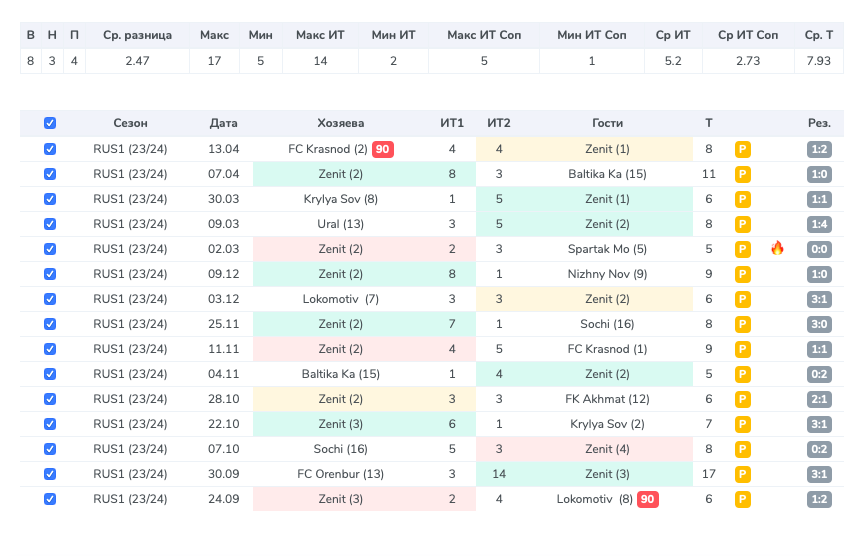Click the ИТ2 value 14 in the 30.09 row
The width and height of the screenshot is (858, 556).
pos(499,474)
